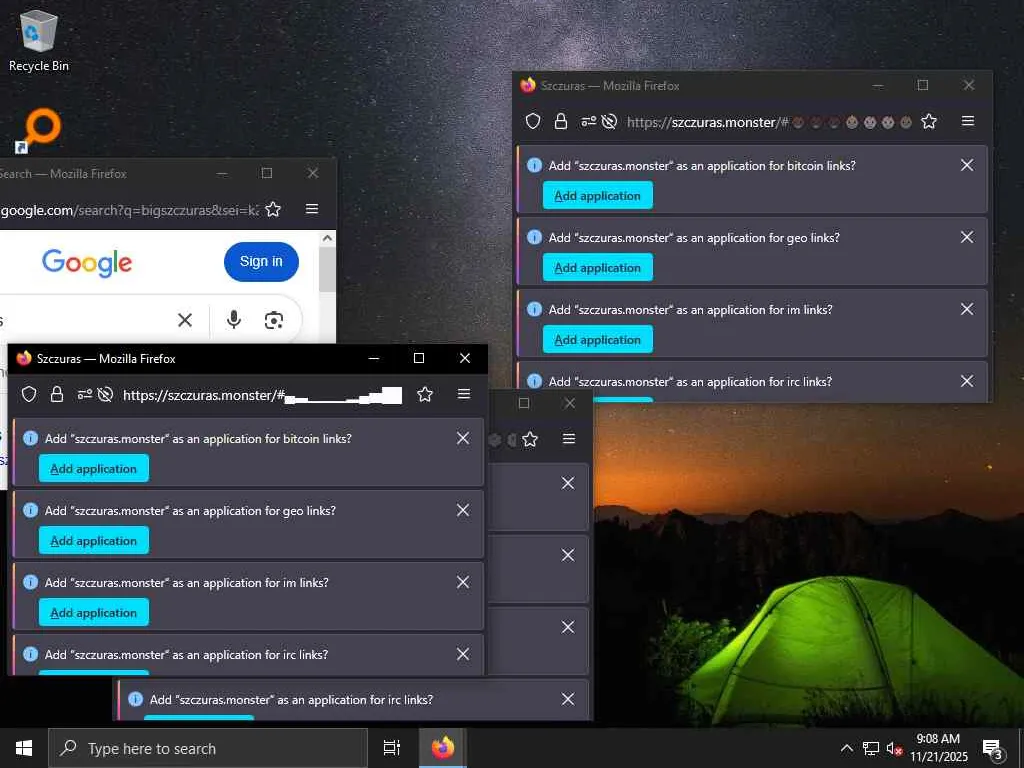Viewport: 1024px width, 768px height.
Task: Dismiss the irc links notification in the top-right window
Action: (x=967, y=381)
